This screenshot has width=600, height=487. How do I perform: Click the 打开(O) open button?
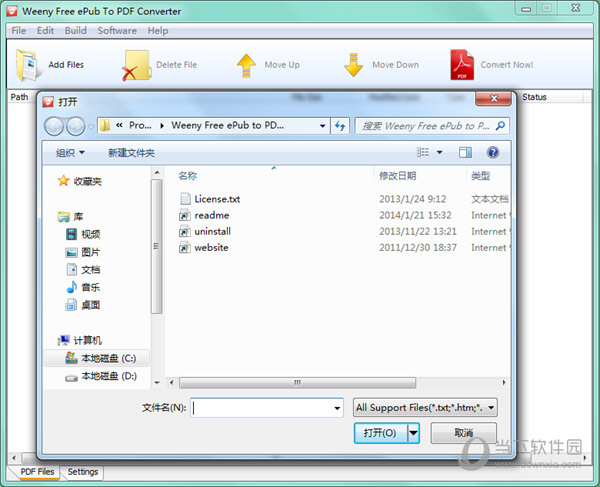point(380,433)
